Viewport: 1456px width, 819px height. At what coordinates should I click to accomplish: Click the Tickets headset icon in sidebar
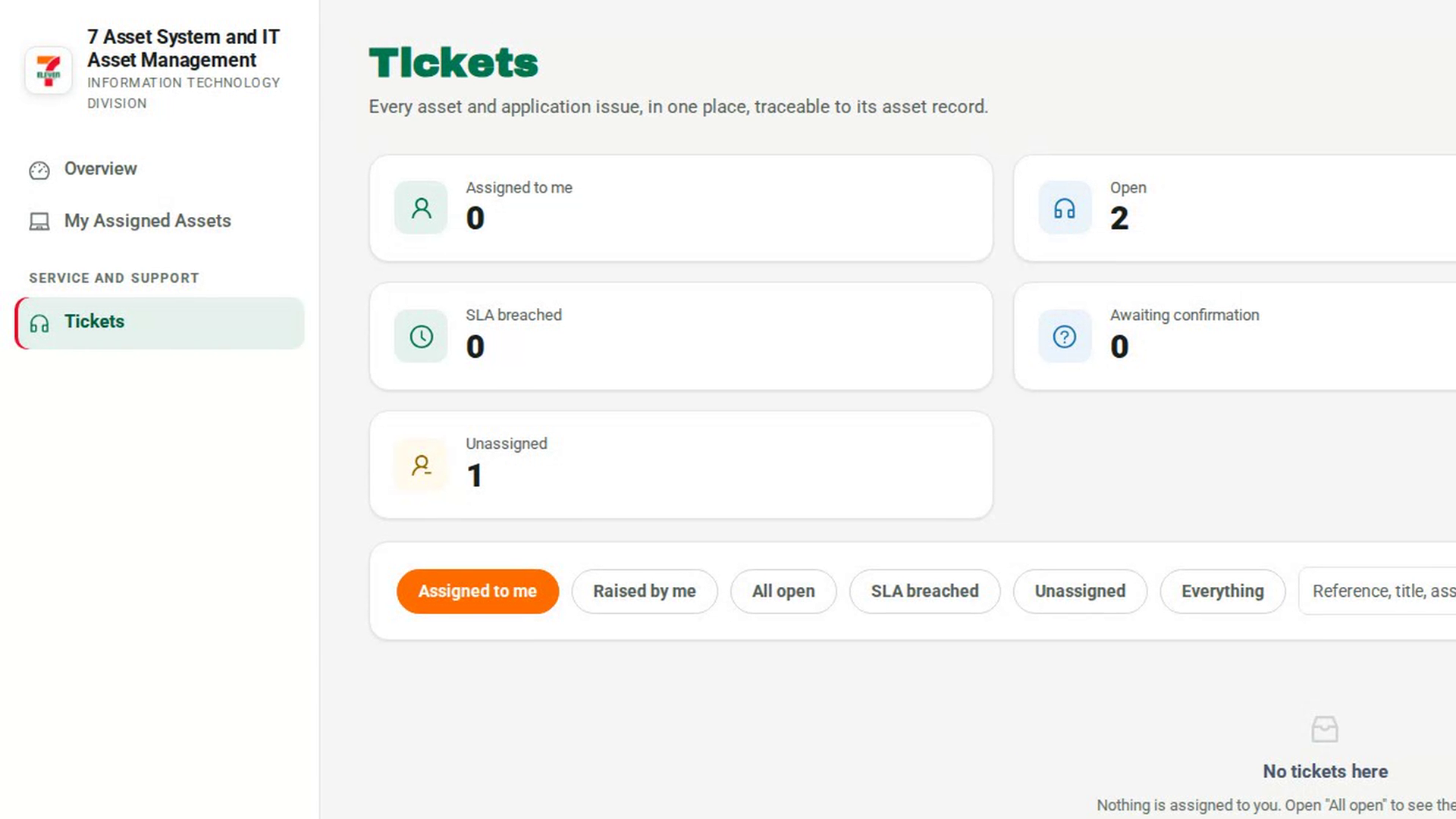[39, 324]
